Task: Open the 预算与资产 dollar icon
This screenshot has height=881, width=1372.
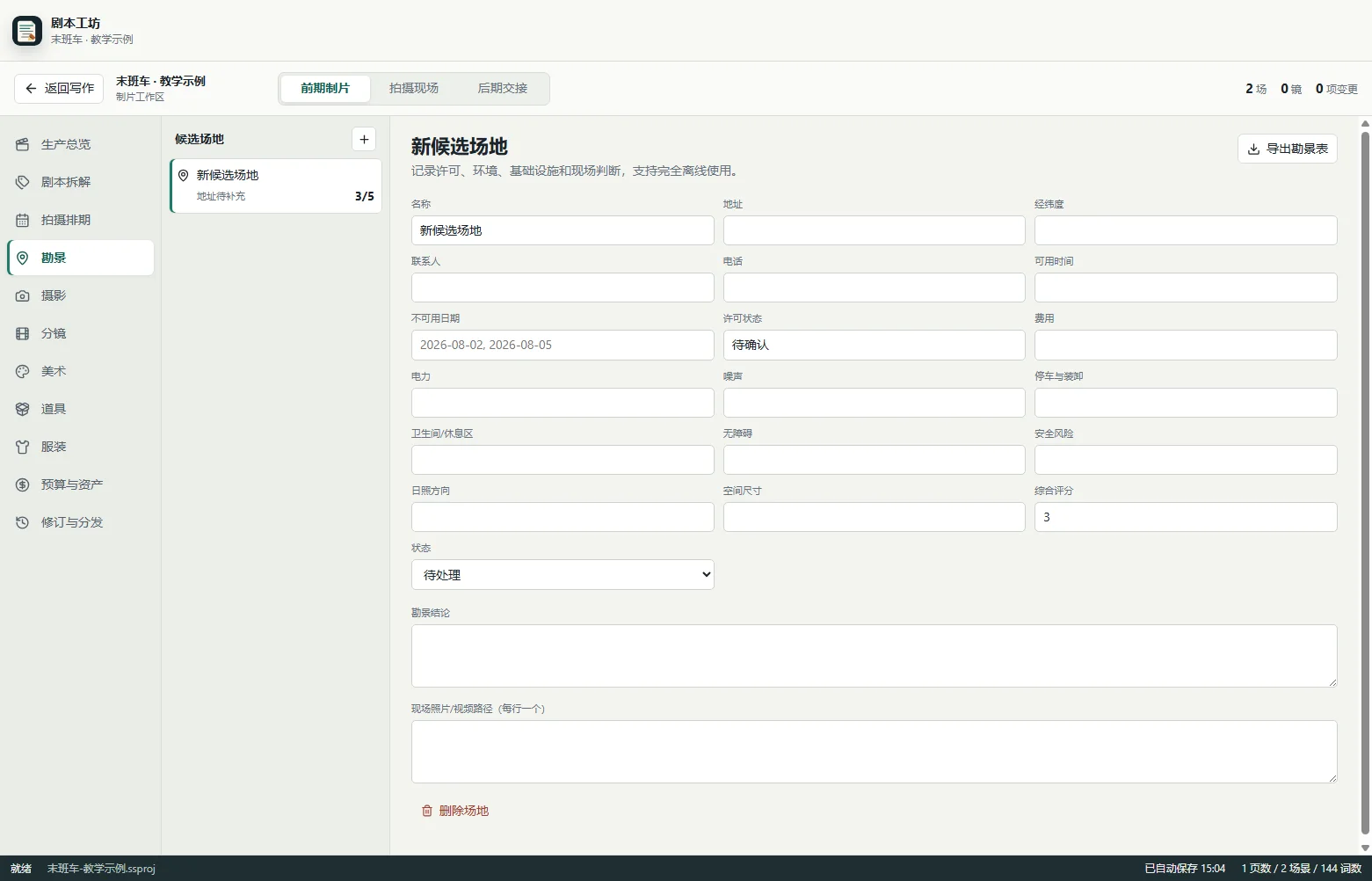Action: (23, 484)
